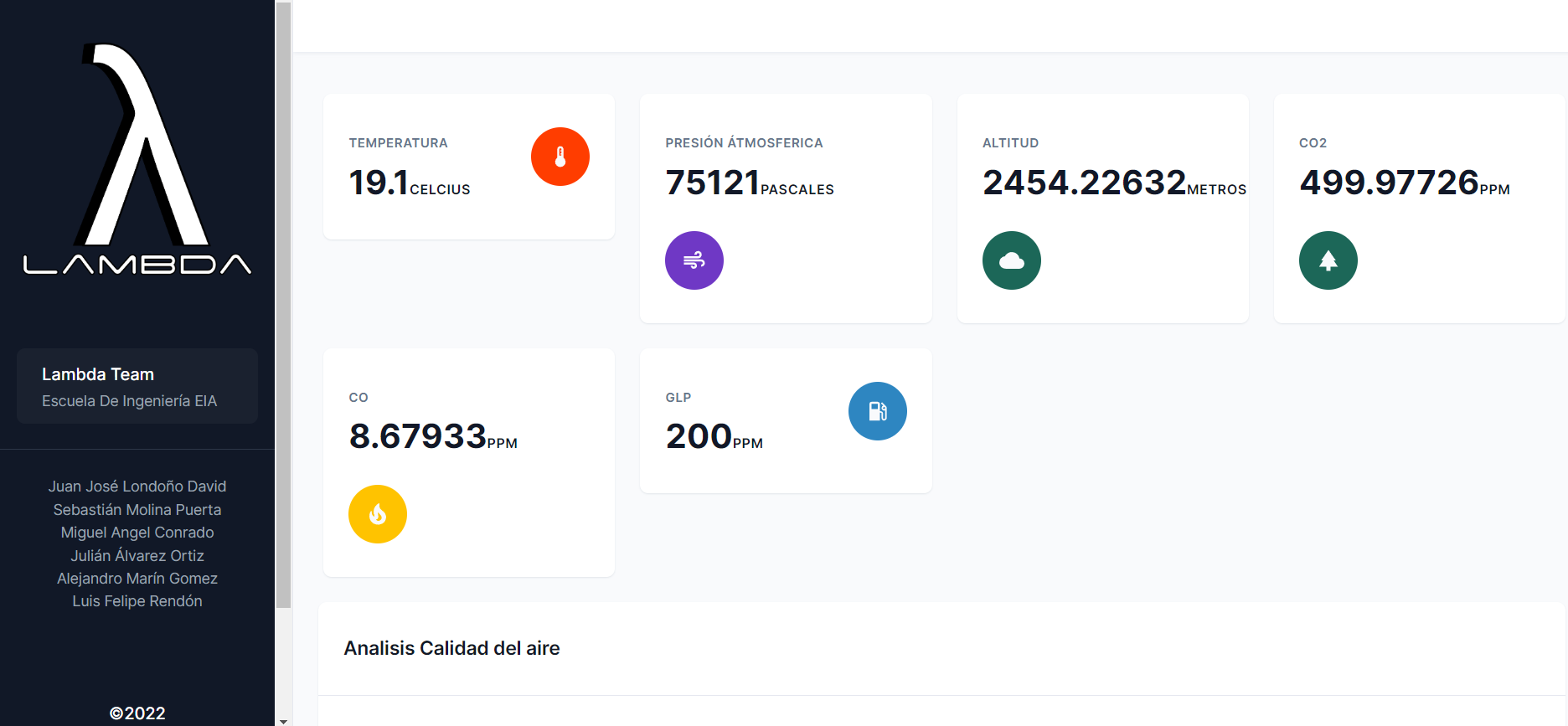Viewport: 1568px width, 726px height.
Task: Click the PRESIÓN ÁTMOSFERICA label
Action: [744, 143]
